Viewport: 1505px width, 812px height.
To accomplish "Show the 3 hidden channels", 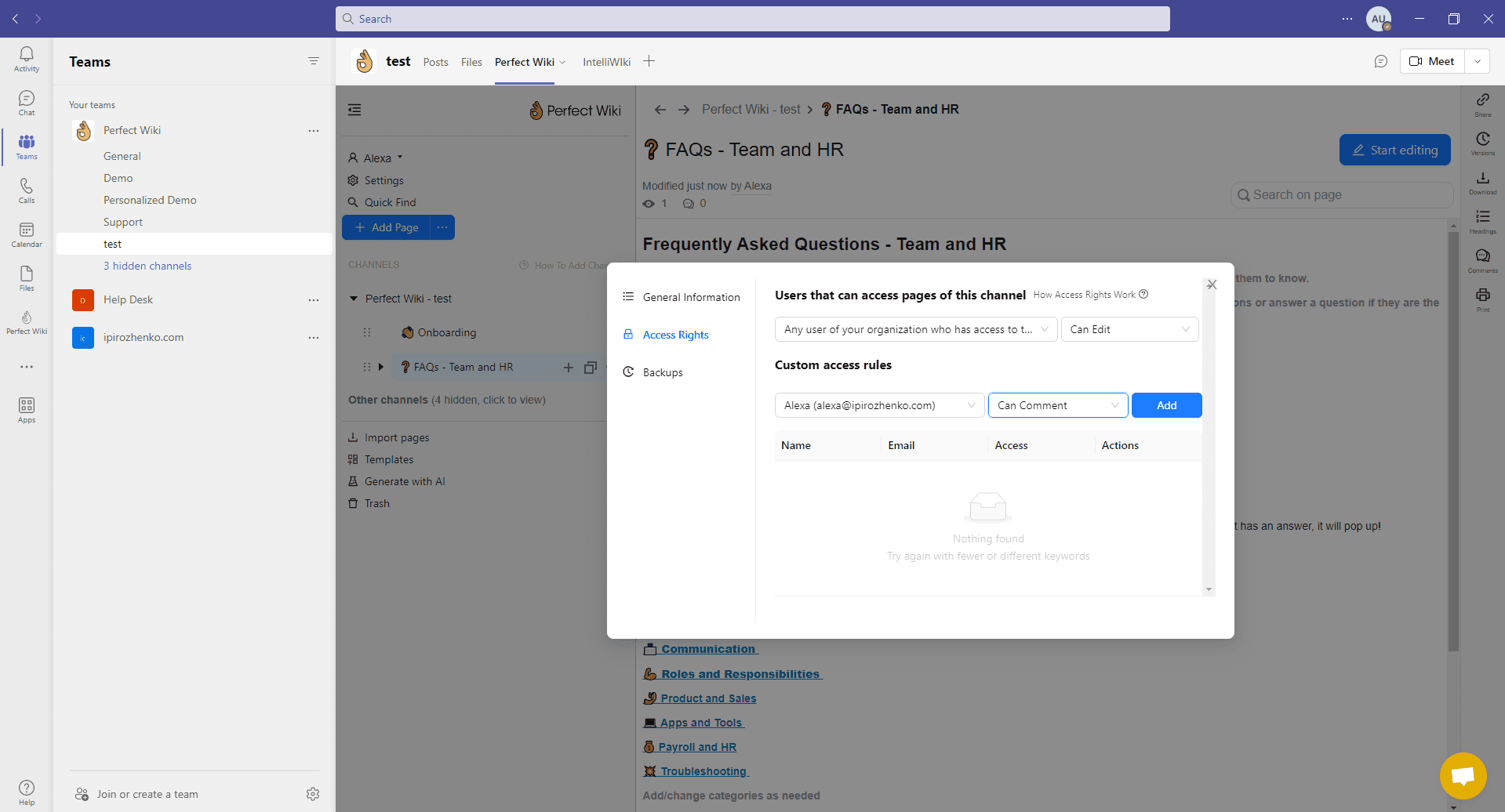I will 147,266.
